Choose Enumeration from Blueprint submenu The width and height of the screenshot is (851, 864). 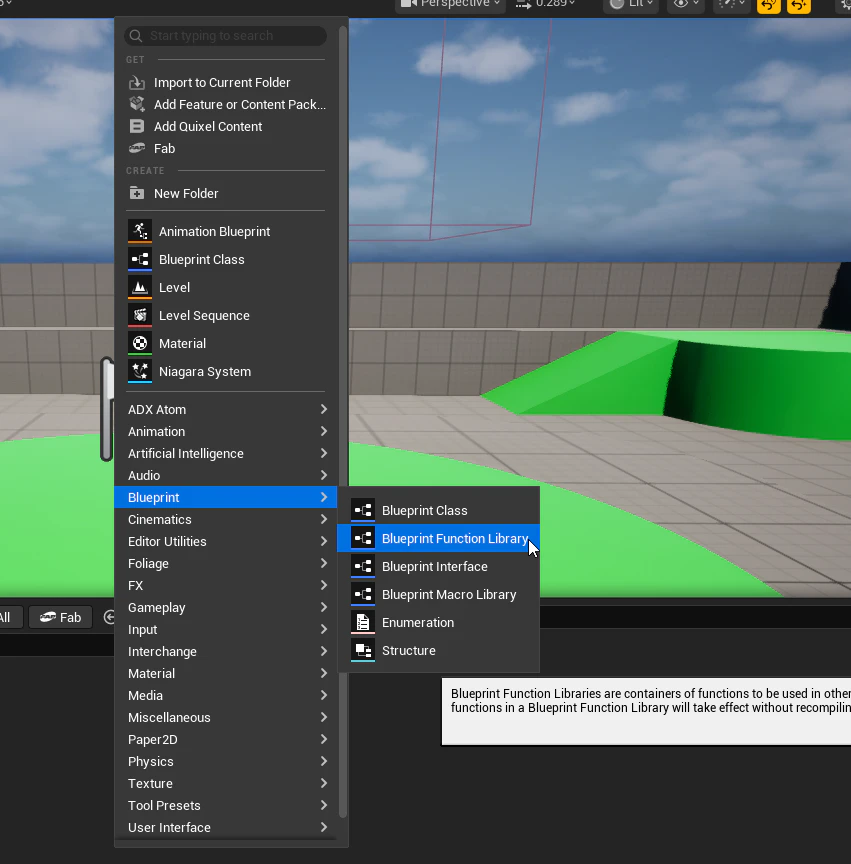[438, 623]
